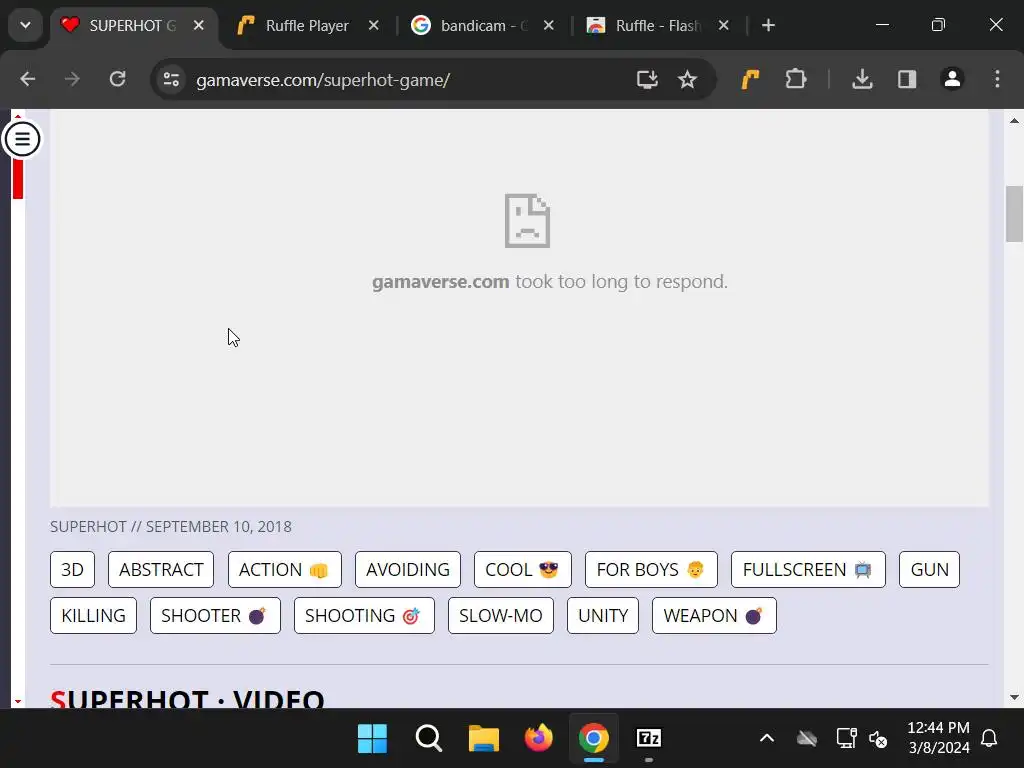The image size is (1024, 768).
Task: Open the COOL tag
Action: point(522,569)
